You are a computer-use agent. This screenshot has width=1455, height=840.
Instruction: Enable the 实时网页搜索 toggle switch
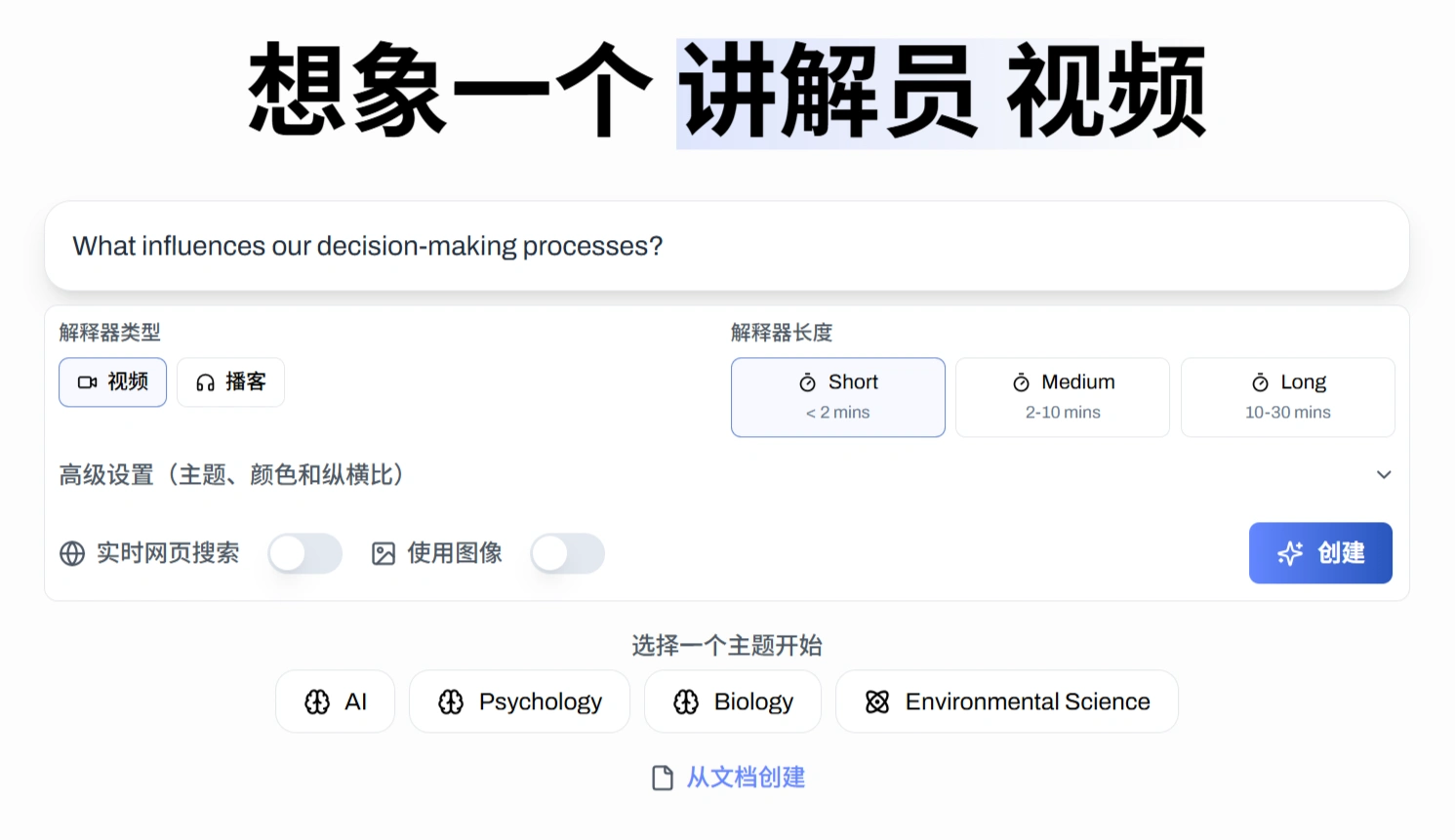click(304, 554)
